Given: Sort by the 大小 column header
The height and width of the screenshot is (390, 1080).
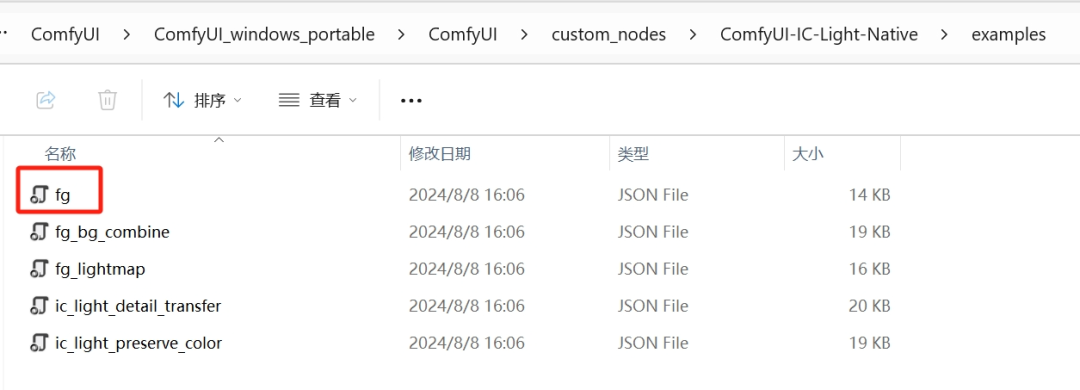Looking at the screenshot, I should [807, 154].
